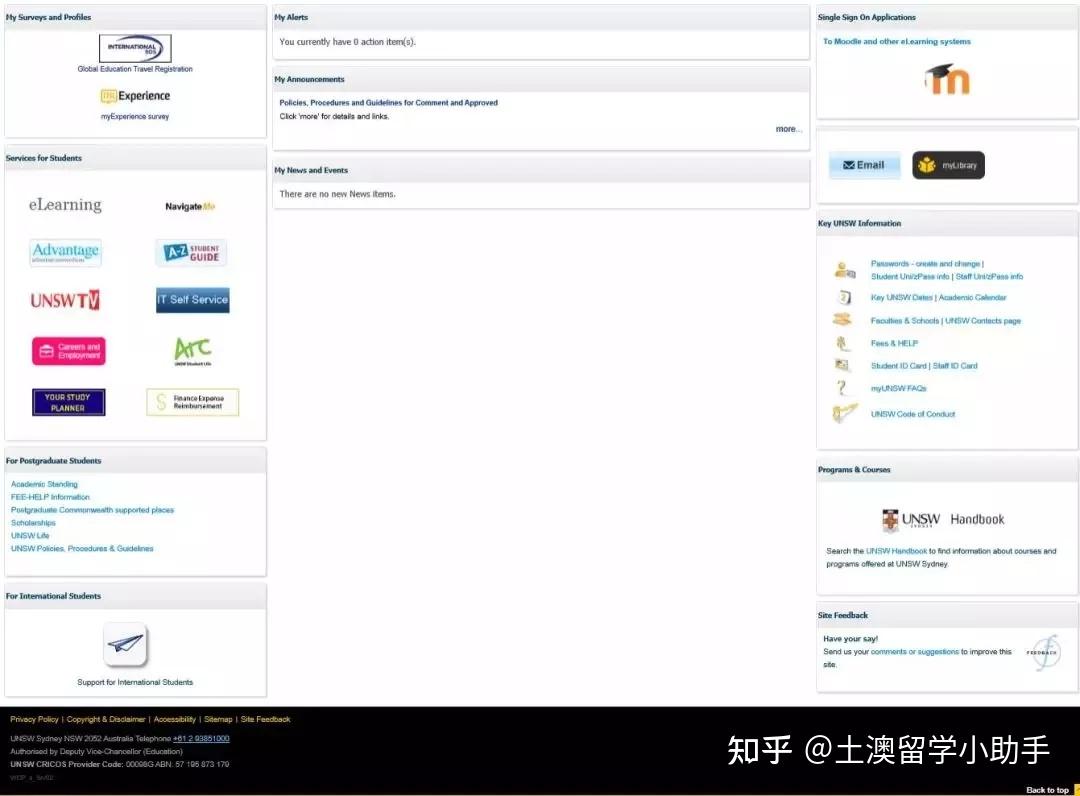Open the myLibrary icon

947,164
